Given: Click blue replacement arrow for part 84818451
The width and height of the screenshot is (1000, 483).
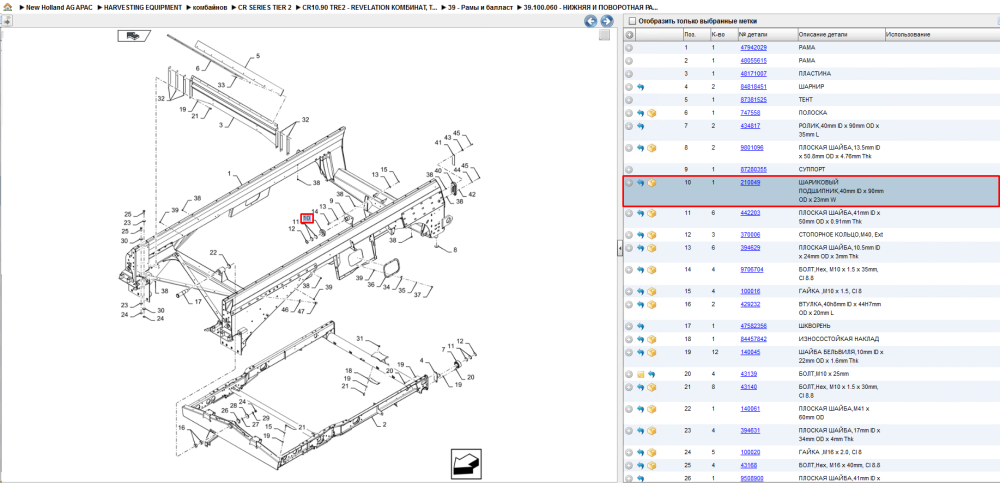Looking at the screenshot, I should click(641, 87).
